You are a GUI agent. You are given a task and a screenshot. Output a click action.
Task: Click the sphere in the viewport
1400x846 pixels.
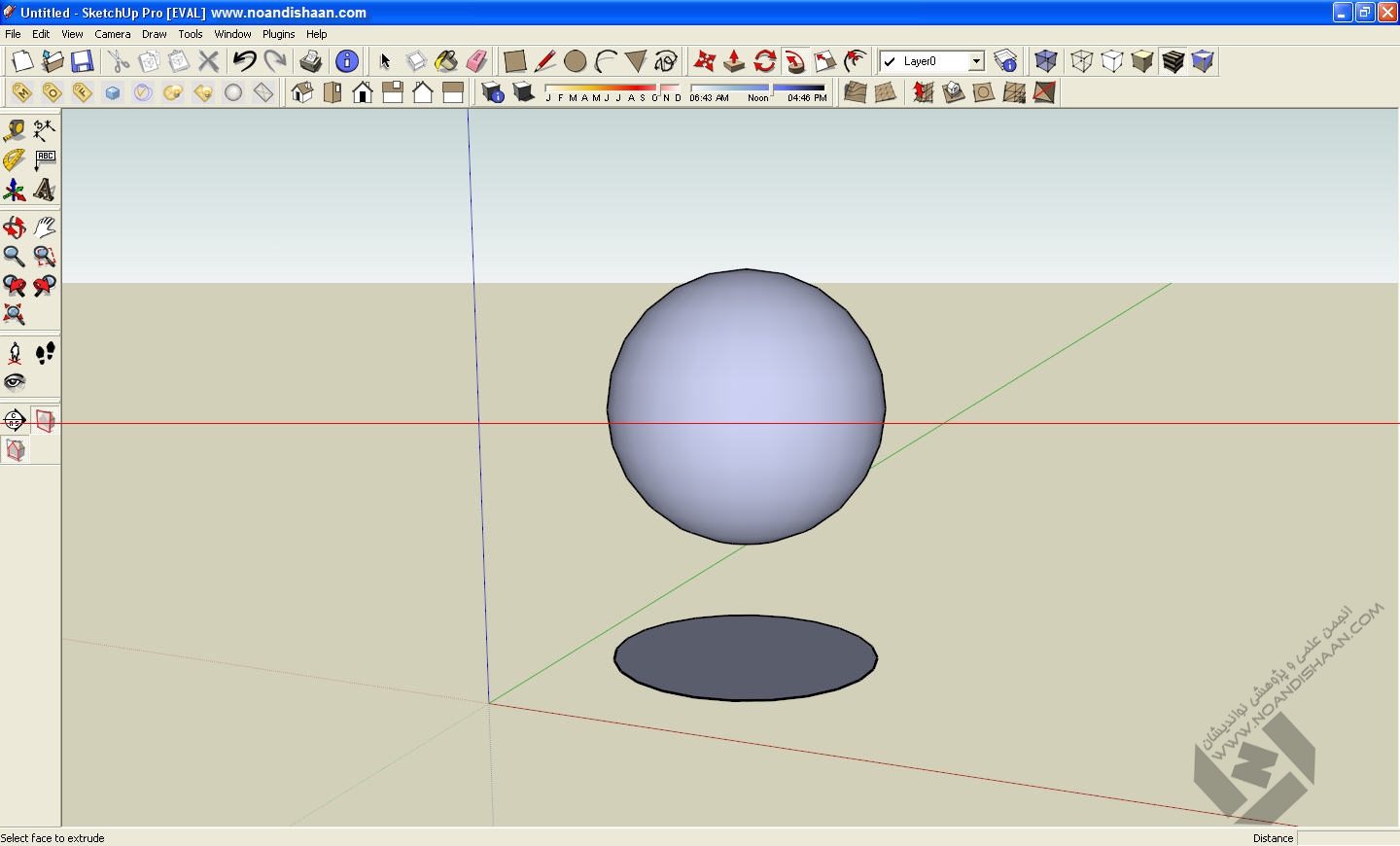click(746, 405)
